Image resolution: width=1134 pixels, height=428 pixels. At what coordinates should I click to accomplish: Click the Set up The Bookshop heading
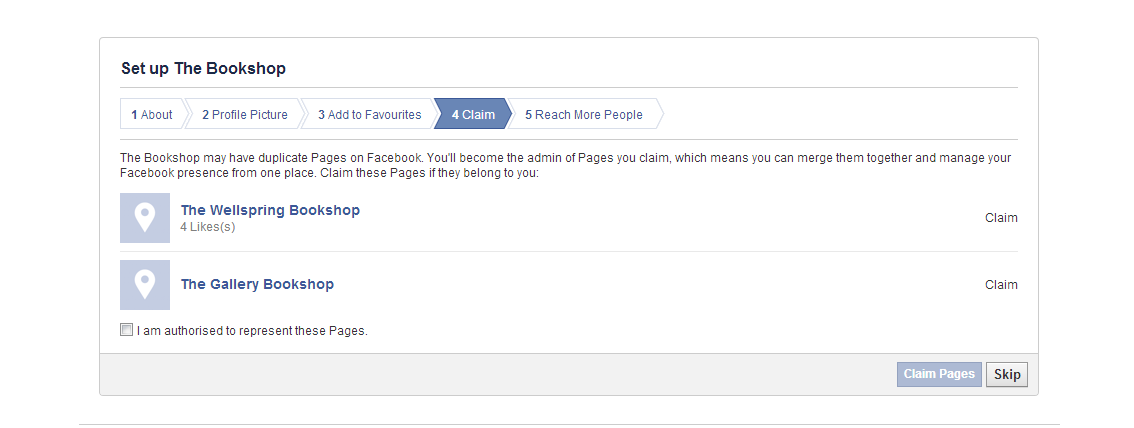[x=203, y=69]
